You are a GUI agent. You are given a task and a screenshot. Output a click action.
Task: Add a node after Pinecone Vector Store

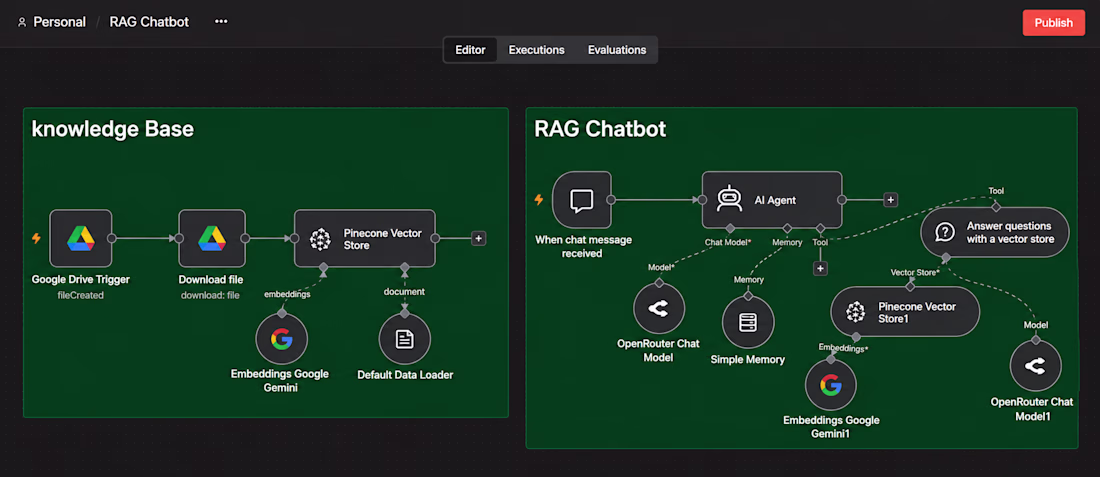click(478, 238)
